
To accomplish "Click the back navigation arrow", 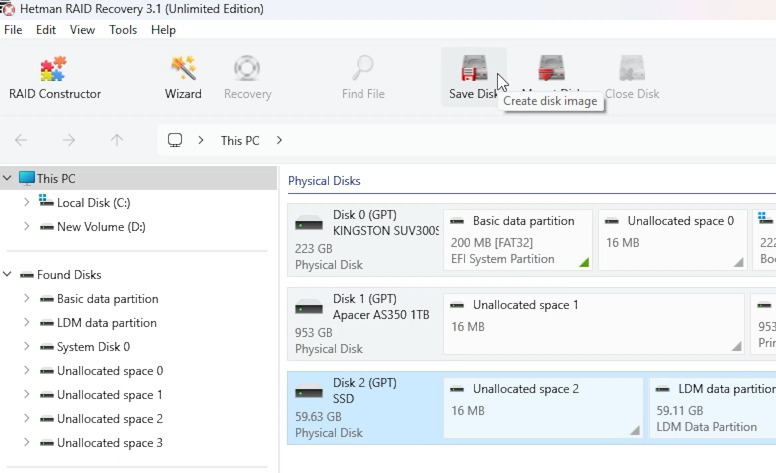I will (x=21, y=140).
